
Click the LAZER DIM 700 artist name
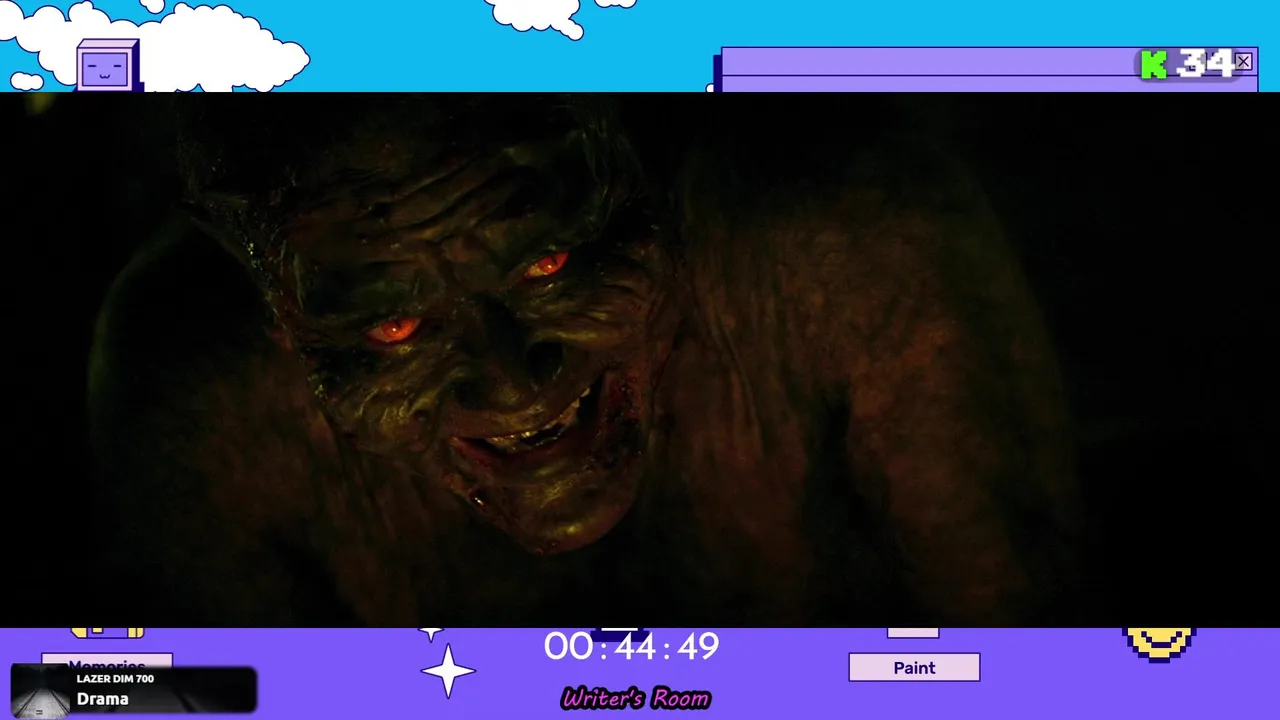115,679
